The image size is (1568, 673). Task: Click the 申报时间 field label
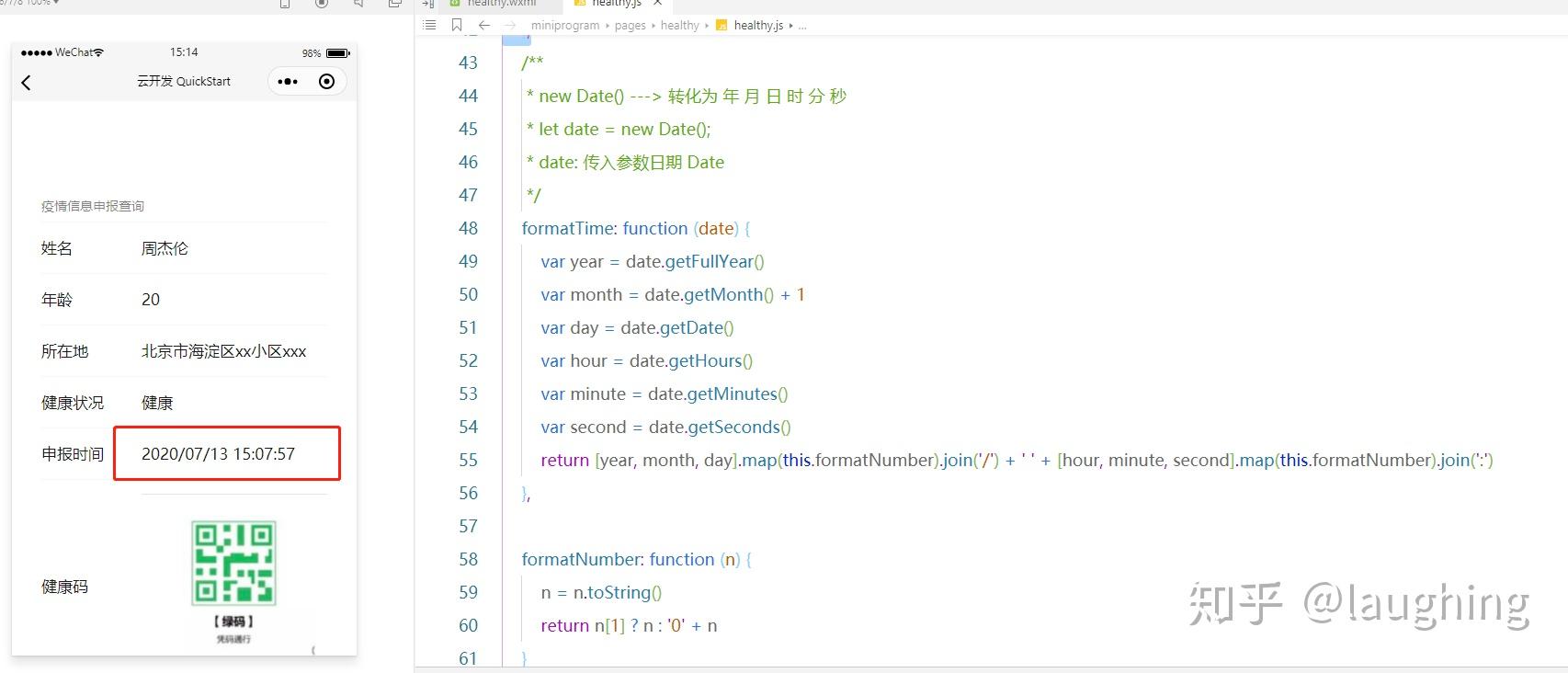pos(73,454)
